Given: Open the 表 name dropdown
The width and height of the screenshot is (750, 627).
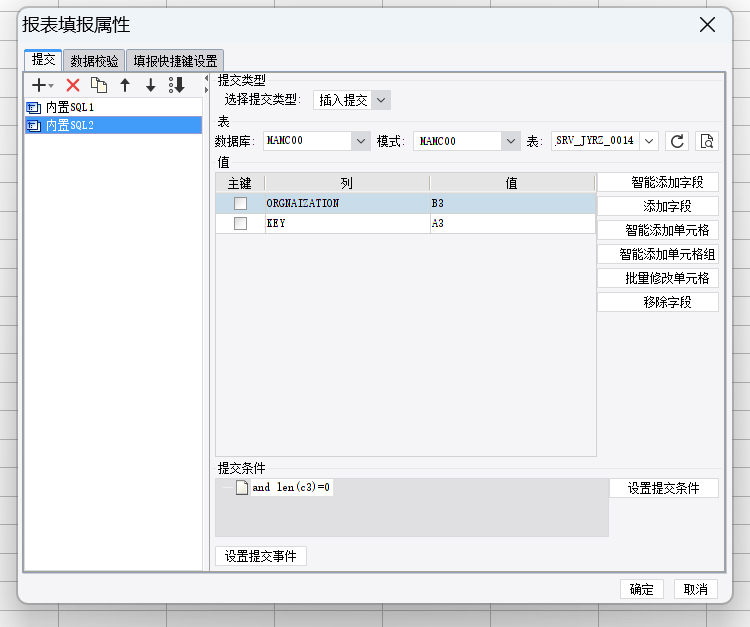Looking at the screenshot, I should pos(649,141).
